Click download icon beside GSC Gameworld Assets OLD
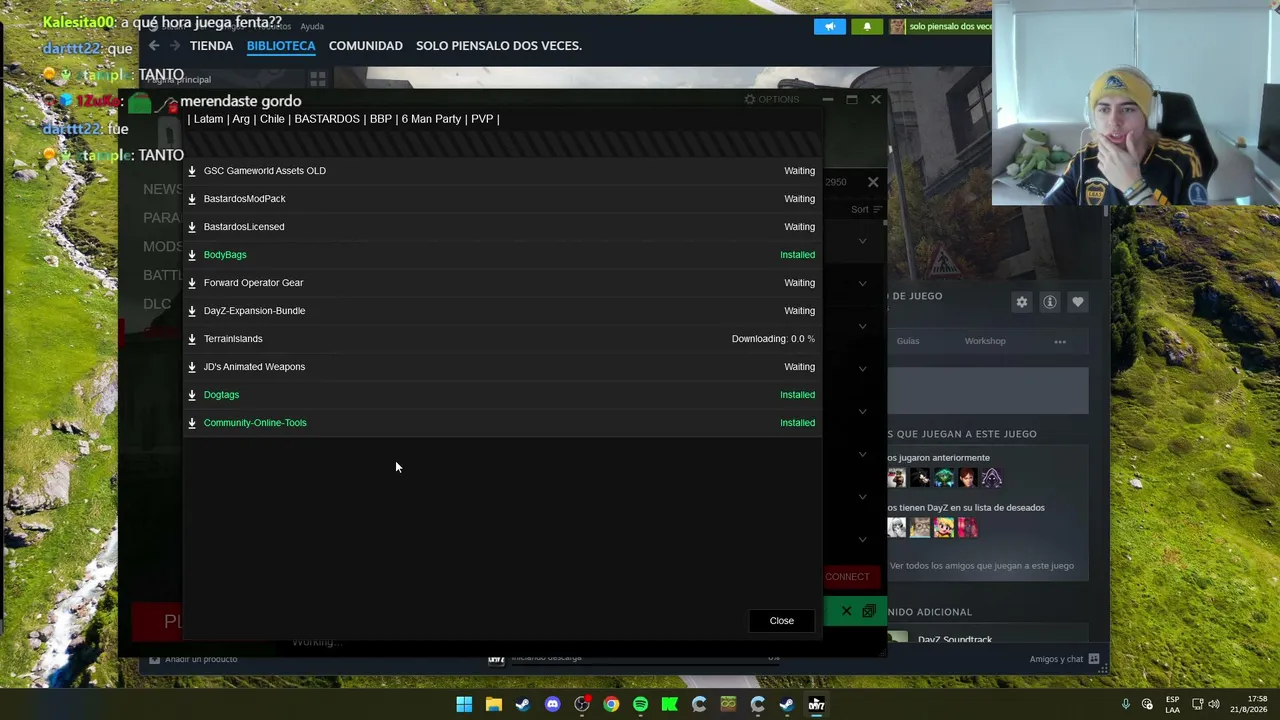The height and width of the screenshot is (720, 1280). pos(192,171)
